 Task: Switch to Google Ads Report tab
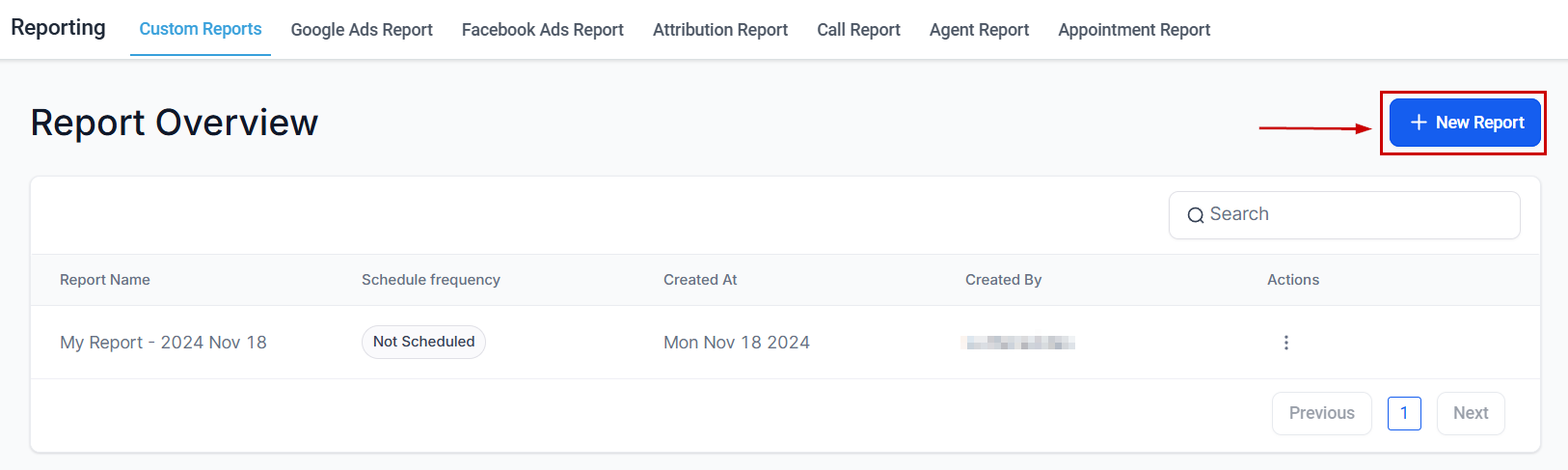pyautogui.click(x=362, y=30)
